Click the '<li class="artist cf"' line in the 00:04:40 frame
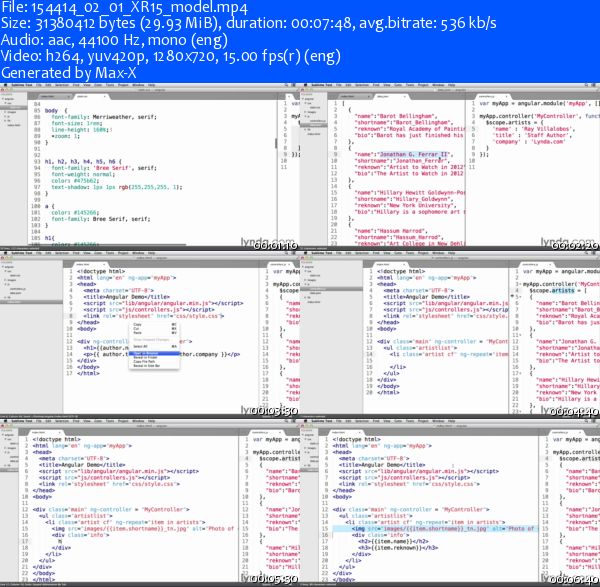 (x=450, y=354)
